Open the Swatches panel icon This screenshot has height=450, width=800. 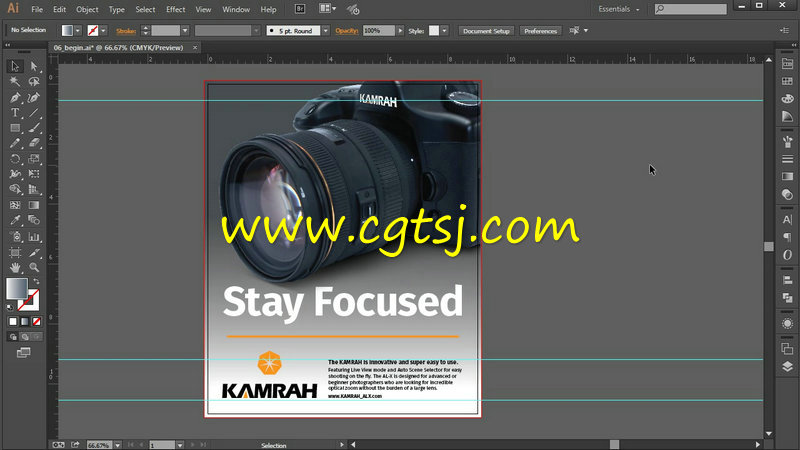[787, 81]
